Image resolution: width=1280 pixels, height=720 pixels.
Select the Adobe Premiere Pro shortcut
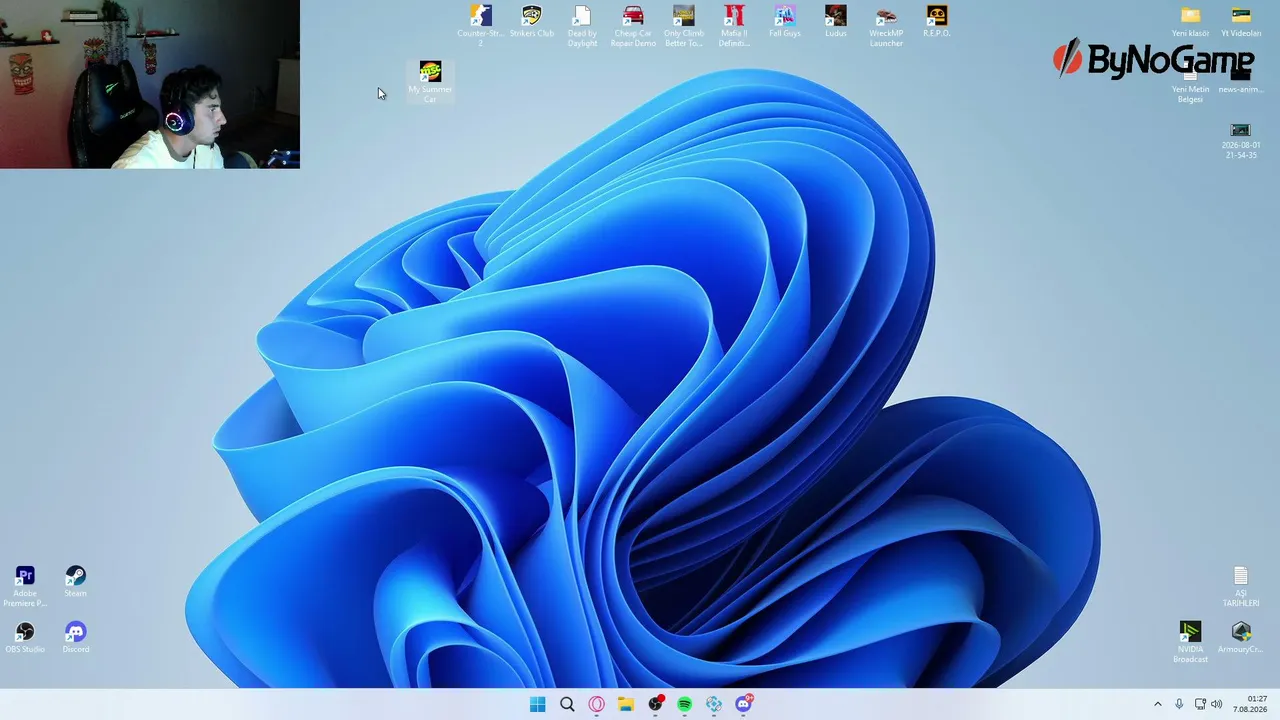(25, 587)
